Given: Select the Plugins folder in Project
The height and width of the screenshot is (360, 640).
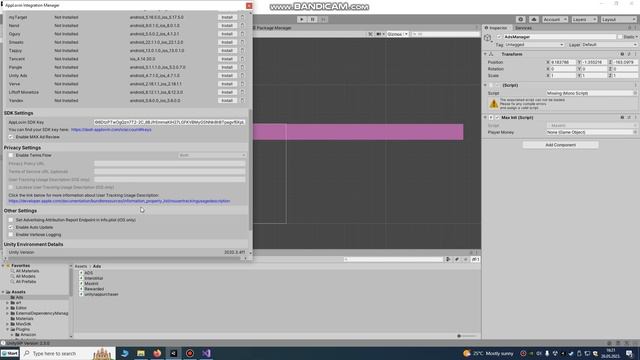Looking at the screenshot, I should pos(22,329).
